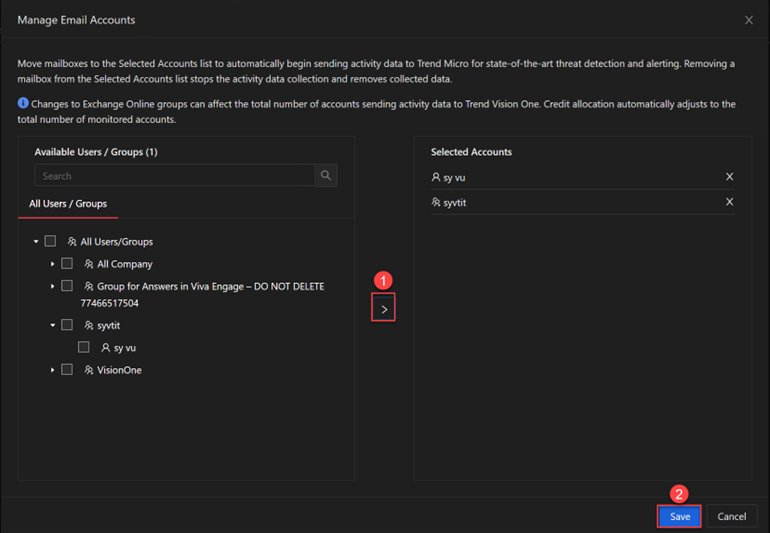Click the VisionOne group icon
770x533 pixels.
coord(88,370)
